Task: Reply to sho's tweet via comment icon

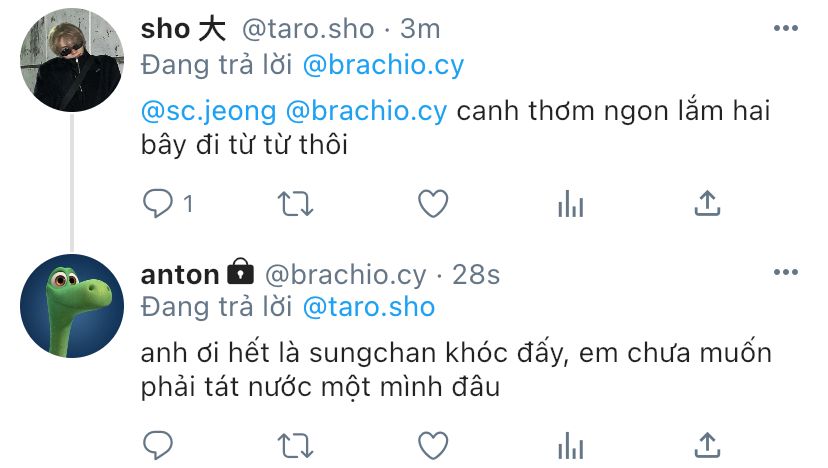Action: pos(158,203)
